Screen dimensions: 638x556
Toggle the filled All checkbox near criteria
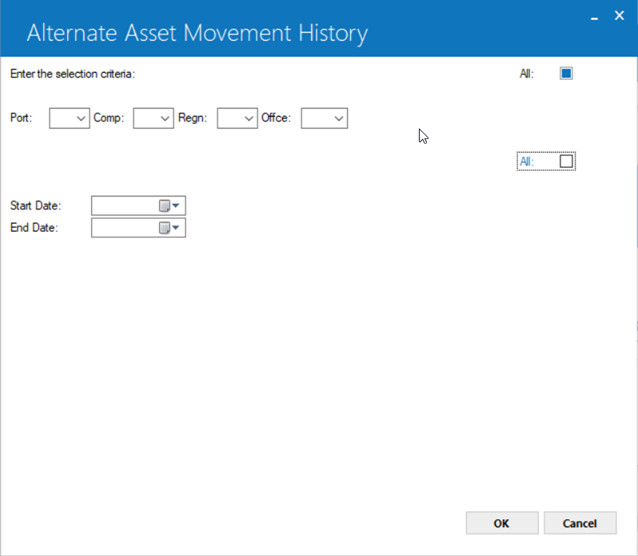click(x=566, y=74)
